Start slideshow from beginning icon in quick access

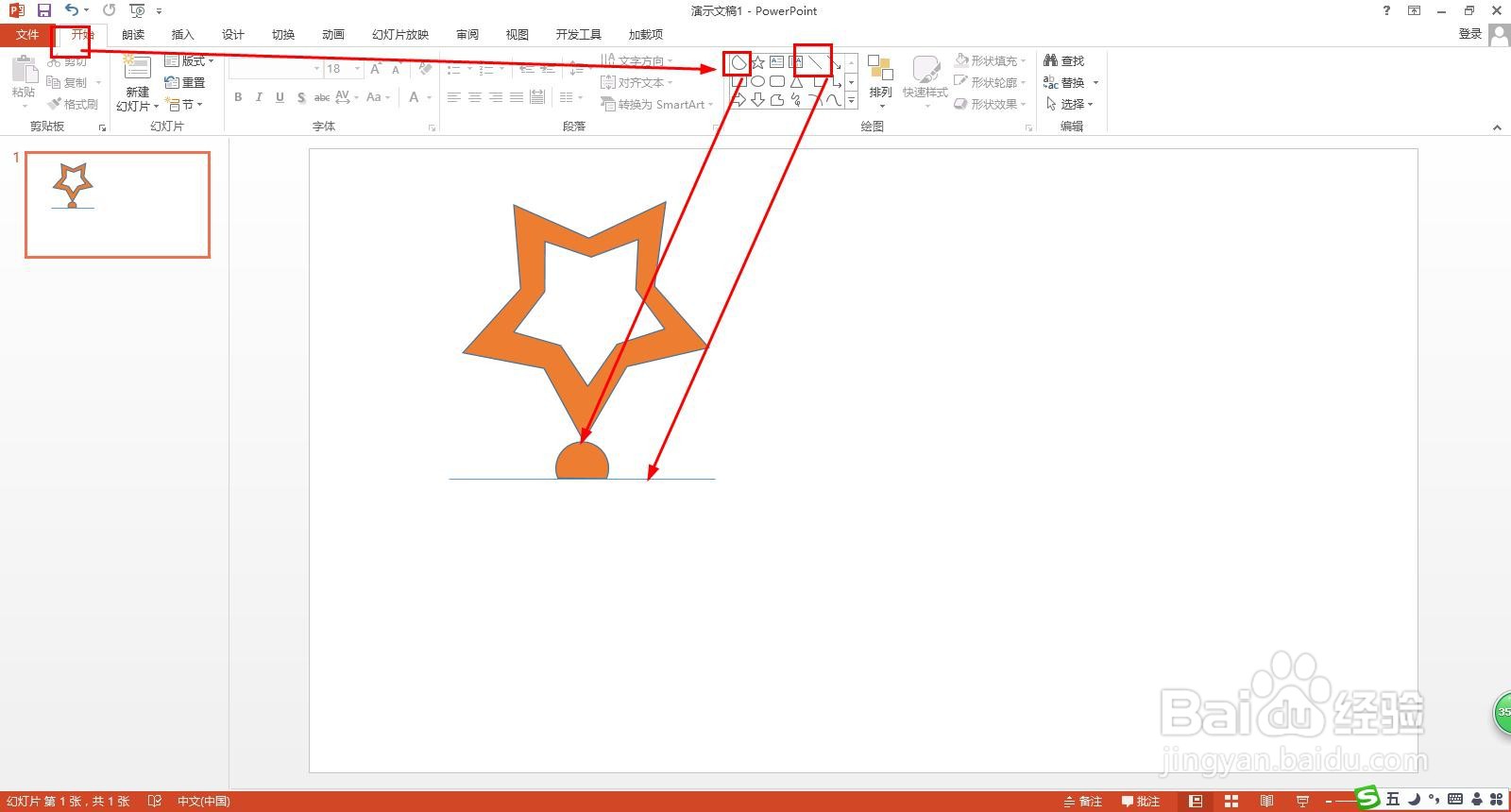click(137, 10)
